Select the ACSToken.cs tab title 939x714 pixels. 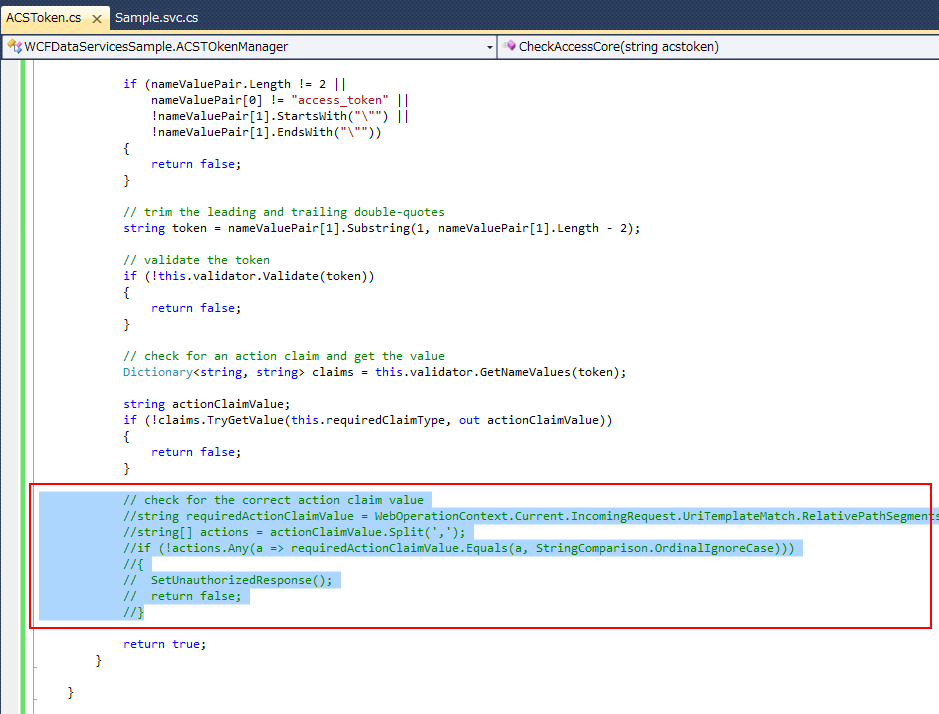[43, 18]
